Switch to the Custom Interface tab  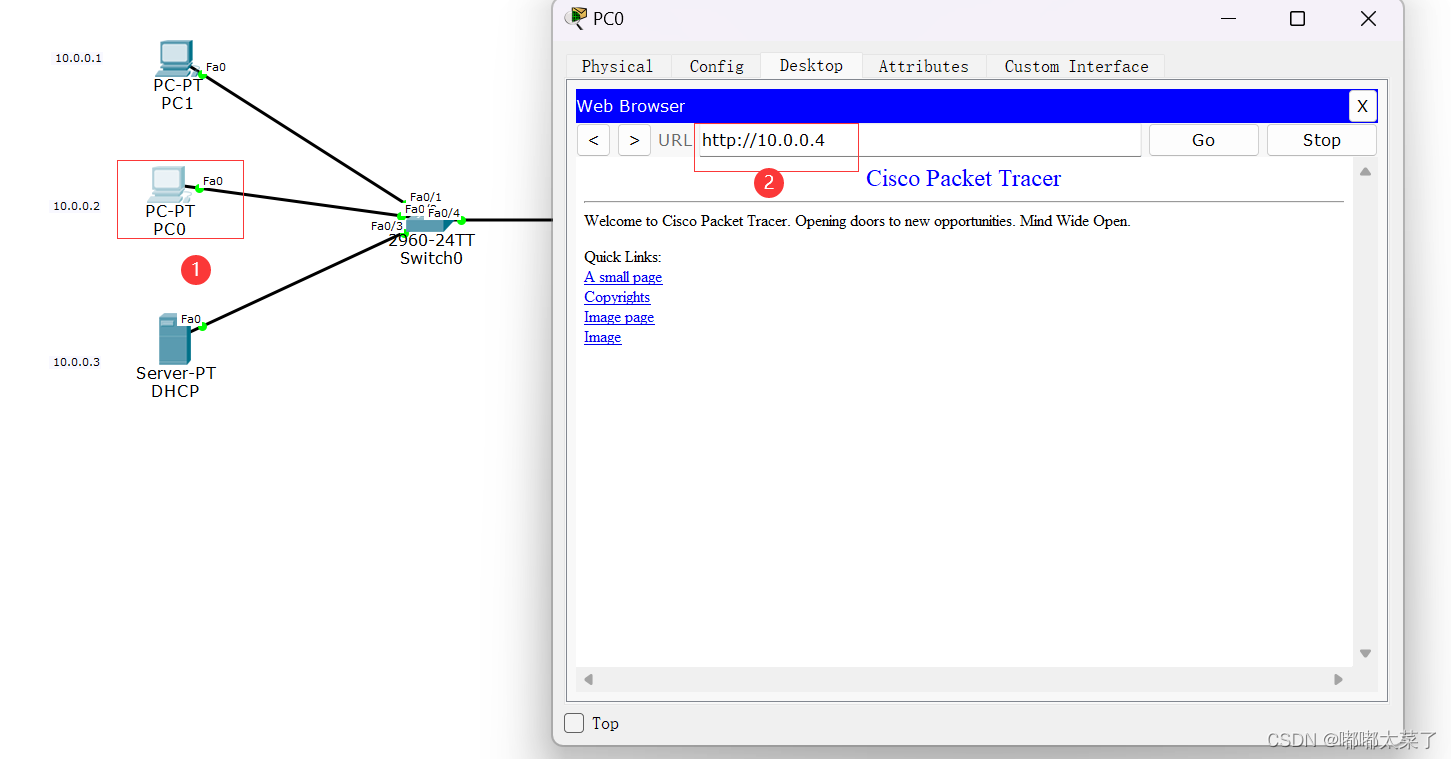pos(1076,66)
